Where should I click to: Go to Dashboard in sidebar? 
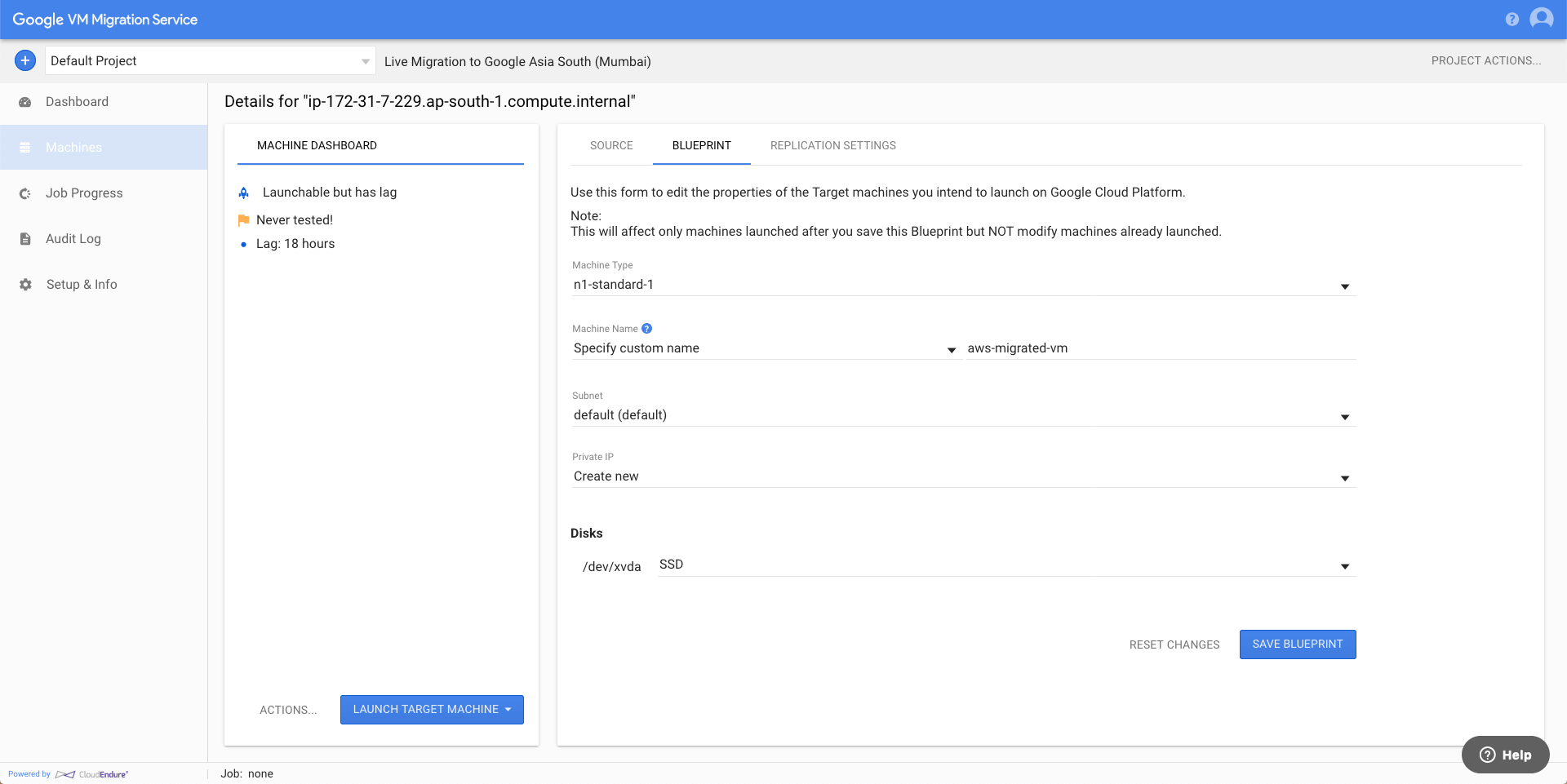point(104,102)
